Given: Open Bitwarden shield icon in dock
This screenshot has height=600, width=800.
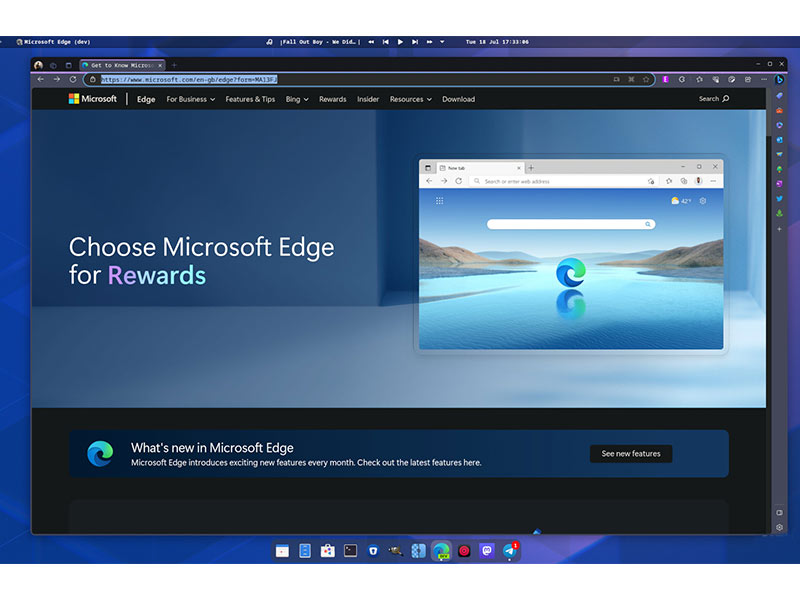Looking at the screenshot, I should (x=373, y=551).
